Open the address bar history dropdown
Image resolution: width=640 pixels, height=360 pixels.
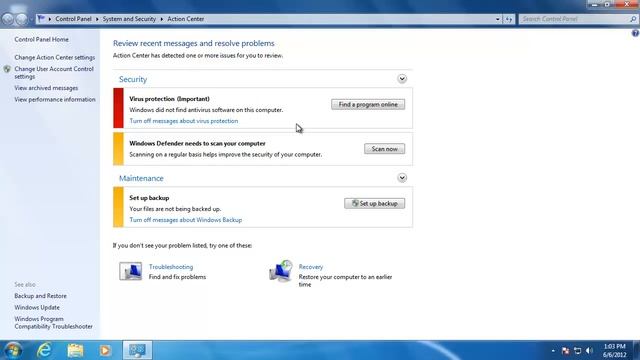coord(498,19)
